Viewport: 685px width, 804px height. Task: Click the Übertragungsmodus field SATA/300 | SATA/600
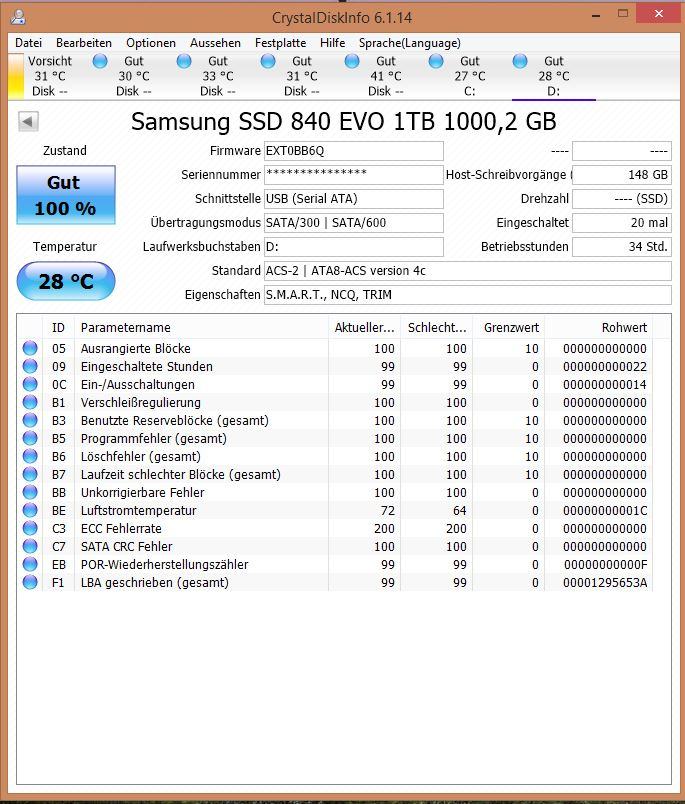click(353, 223)
